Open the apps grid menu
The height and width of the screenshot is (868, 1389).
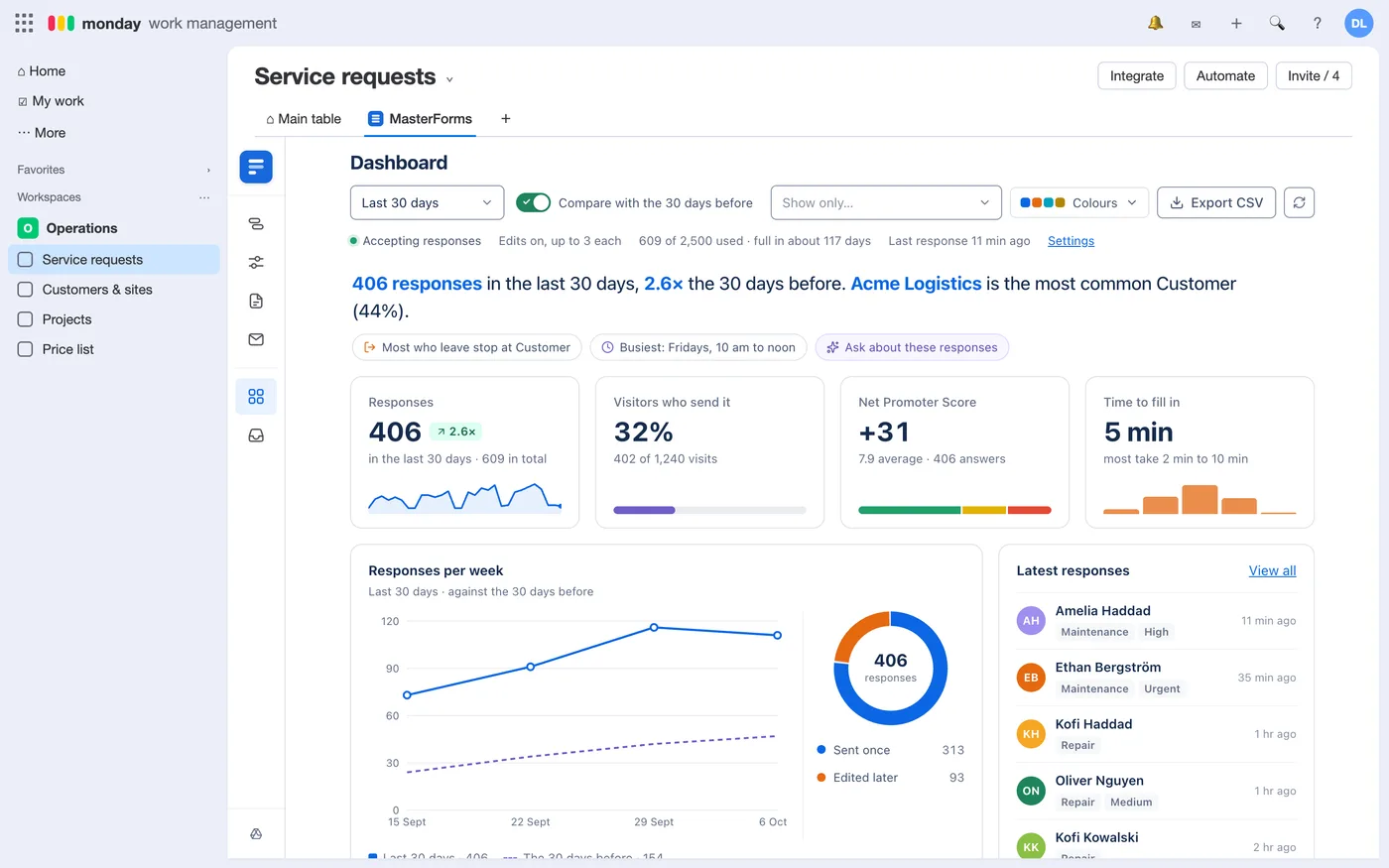[24, 23]
